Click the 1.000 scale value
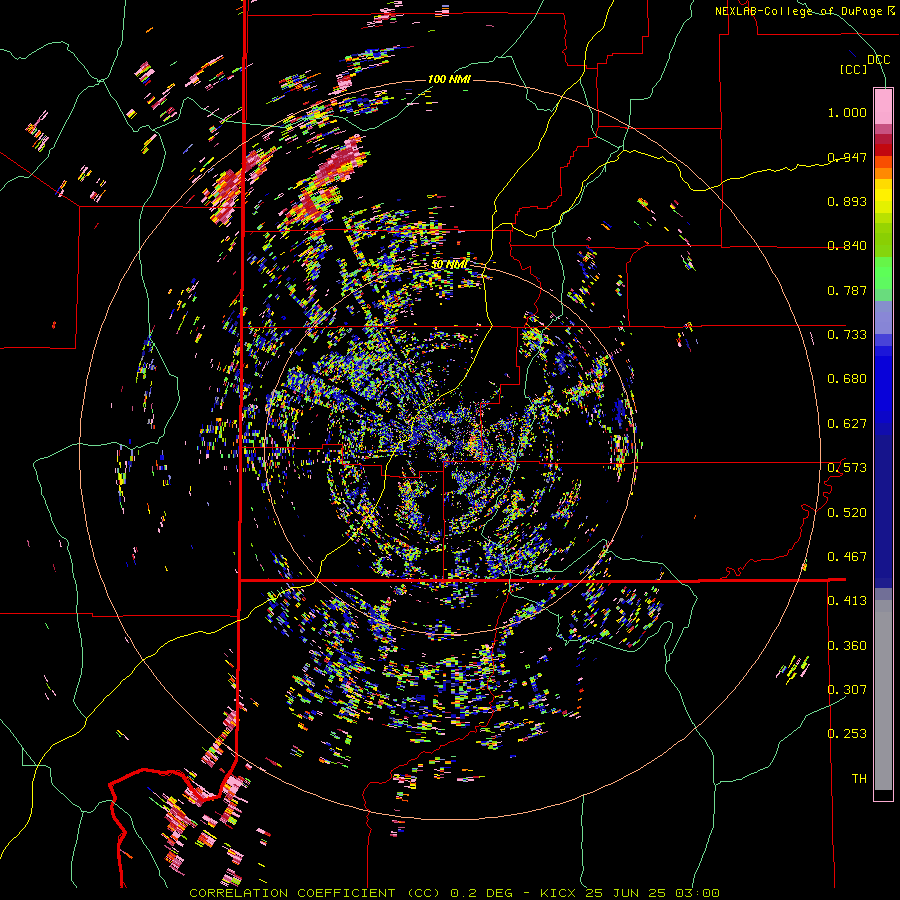Viewport: 900px width, 900px height. click(x=847, y=112)
